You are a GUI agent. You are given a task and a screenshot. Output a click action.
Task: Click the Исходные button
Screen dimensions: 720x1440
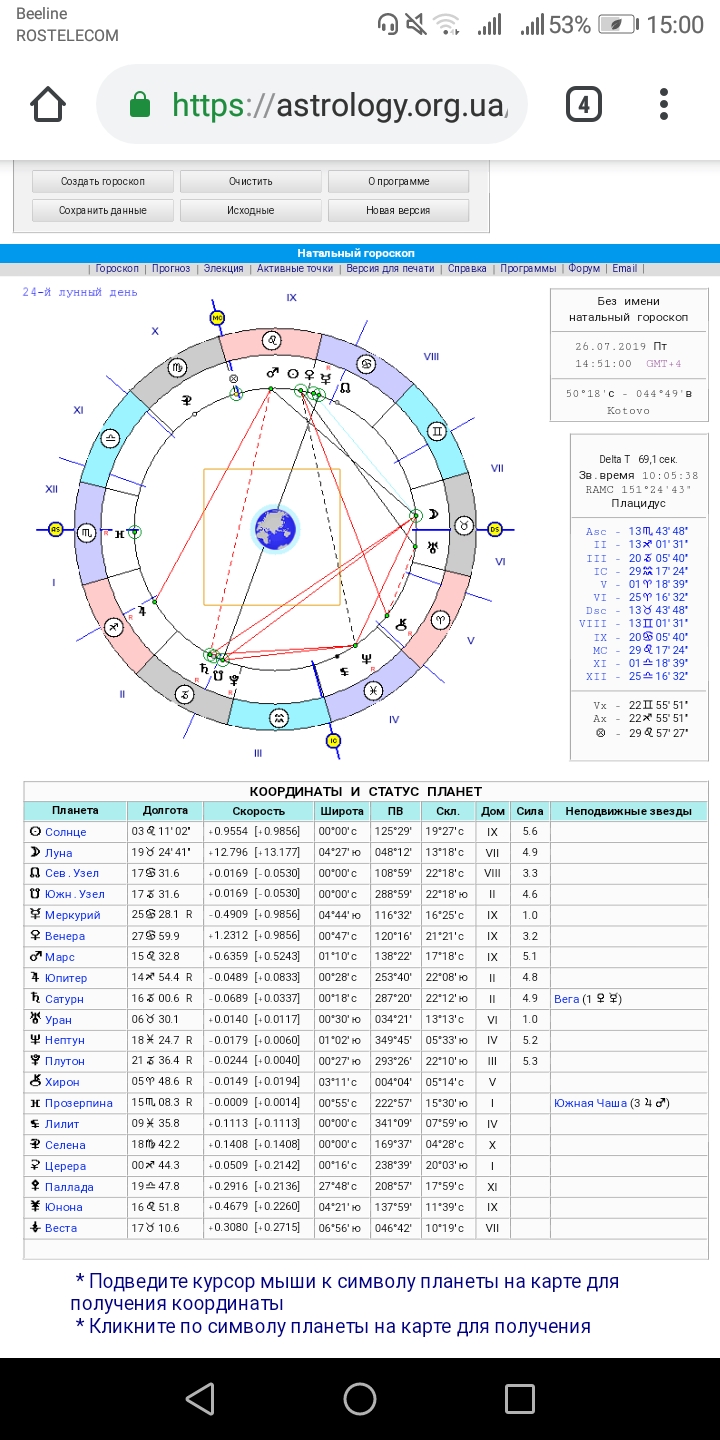point(251,211)
